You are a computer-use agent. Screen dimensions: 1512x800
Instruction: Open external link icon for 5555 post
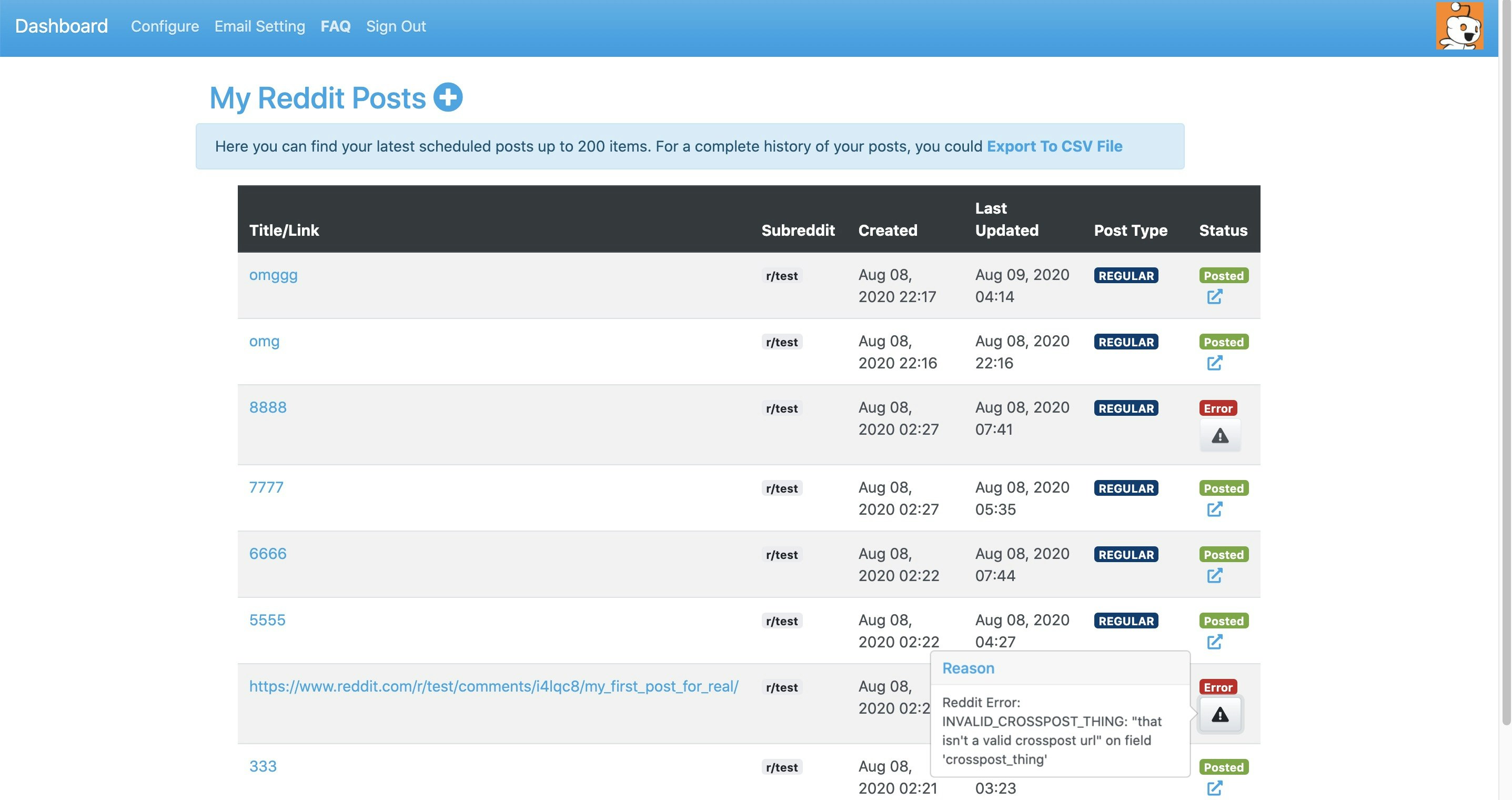tap(1214, 642)
